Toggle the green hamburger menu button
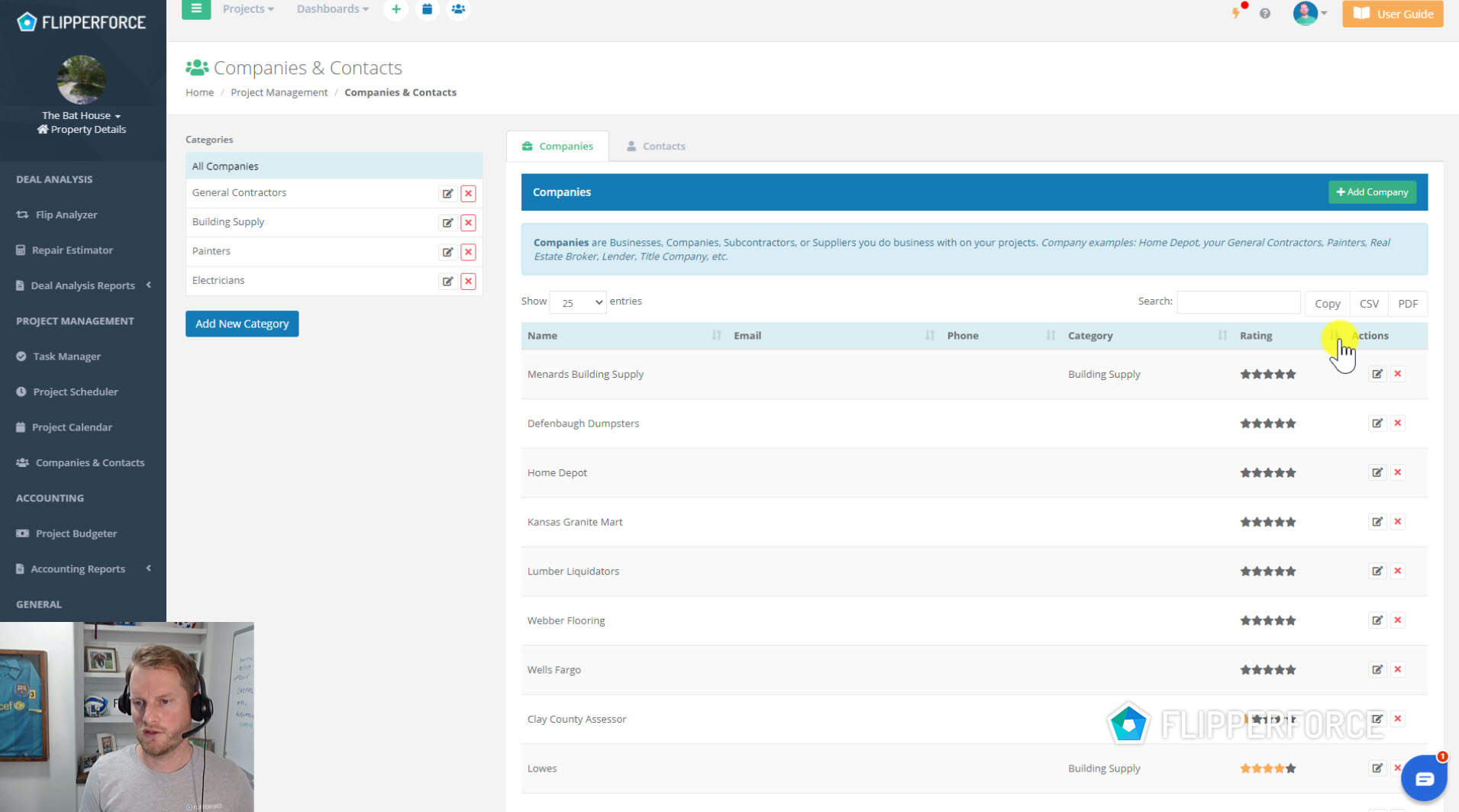 coord(196,9)
